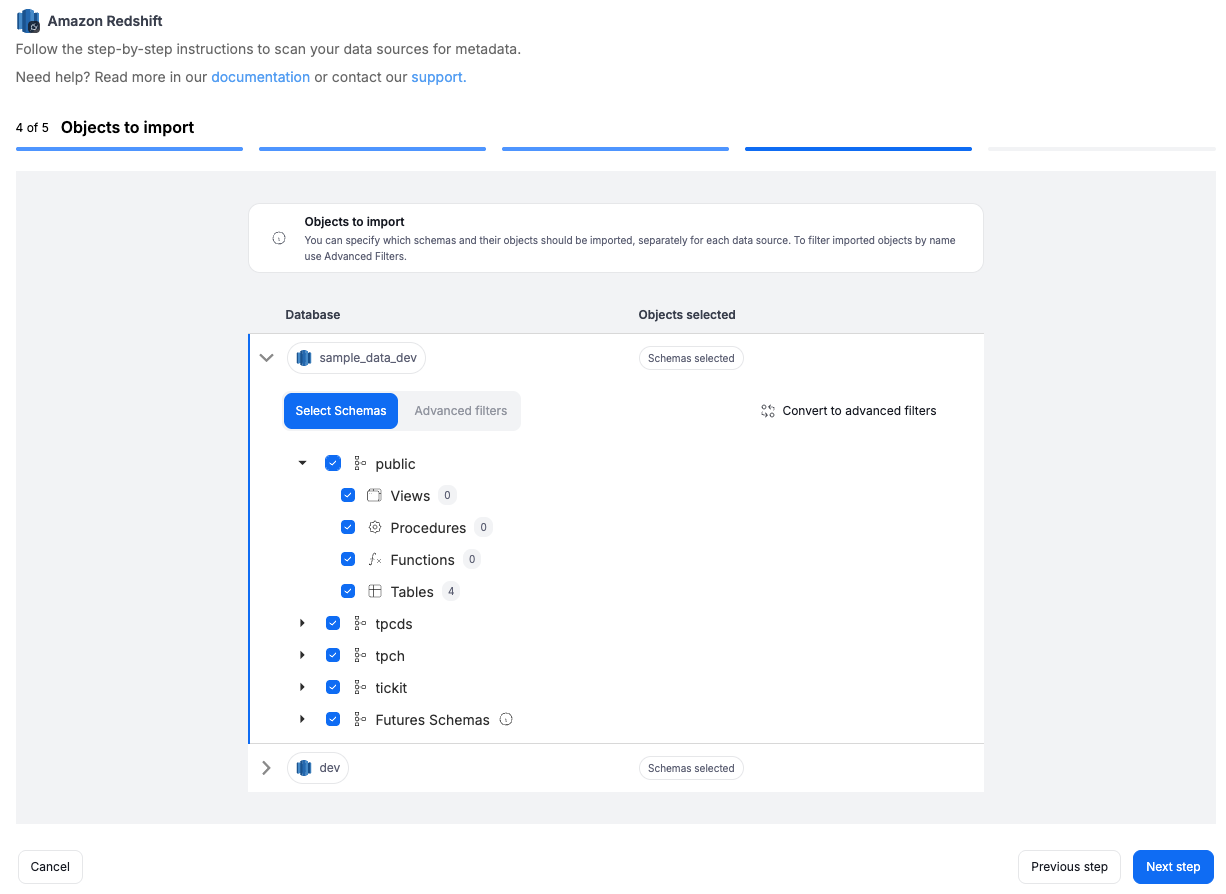Click Schemas selected badge for dev
This screenshot has width=1226, height=894.
(x=691, y=768)
